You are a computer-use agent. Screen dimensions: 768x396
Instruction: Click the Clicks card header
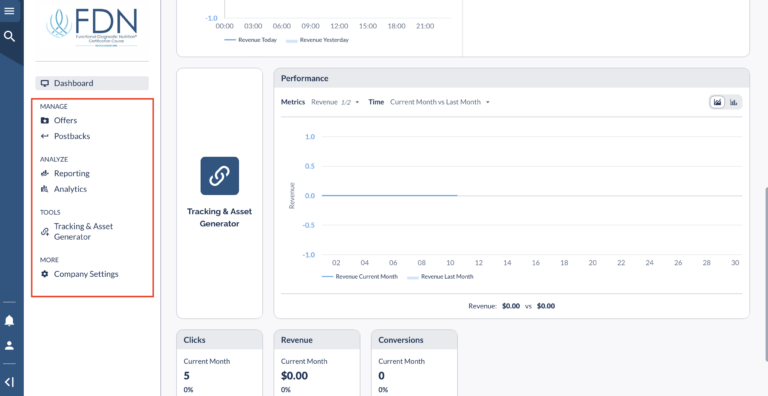(x=219, y=340)
